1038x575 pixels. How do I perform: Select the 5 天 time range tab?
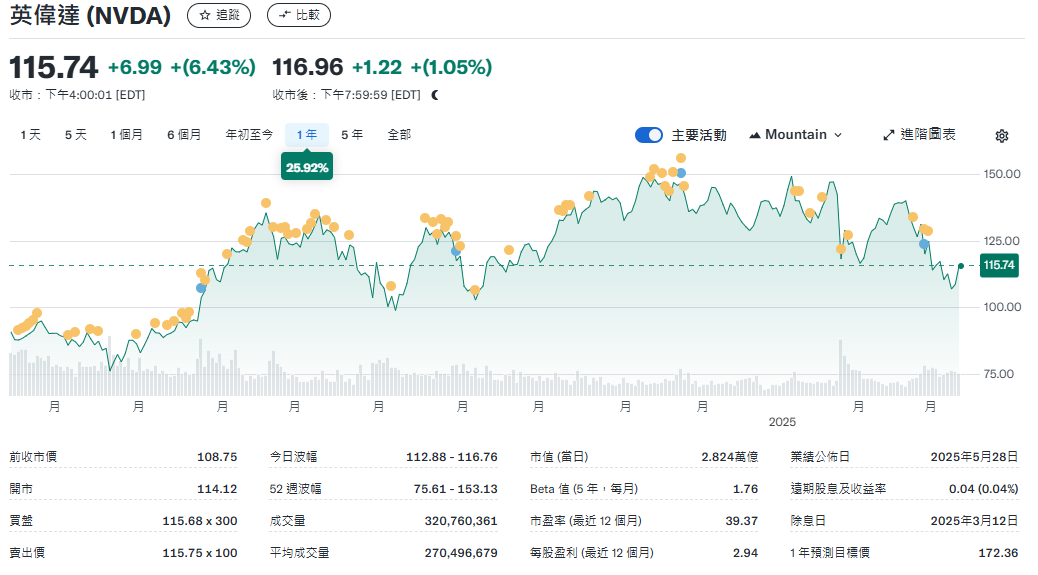75,135
